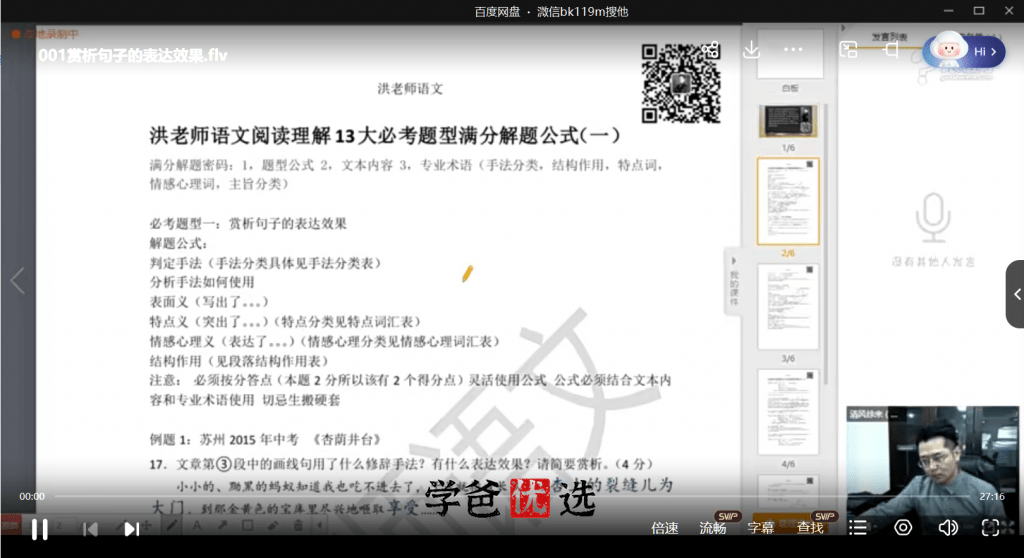Minimize the Baidu Netdisk player window
This screenshot has width=1024, height=558.
(x=948, y=11)
